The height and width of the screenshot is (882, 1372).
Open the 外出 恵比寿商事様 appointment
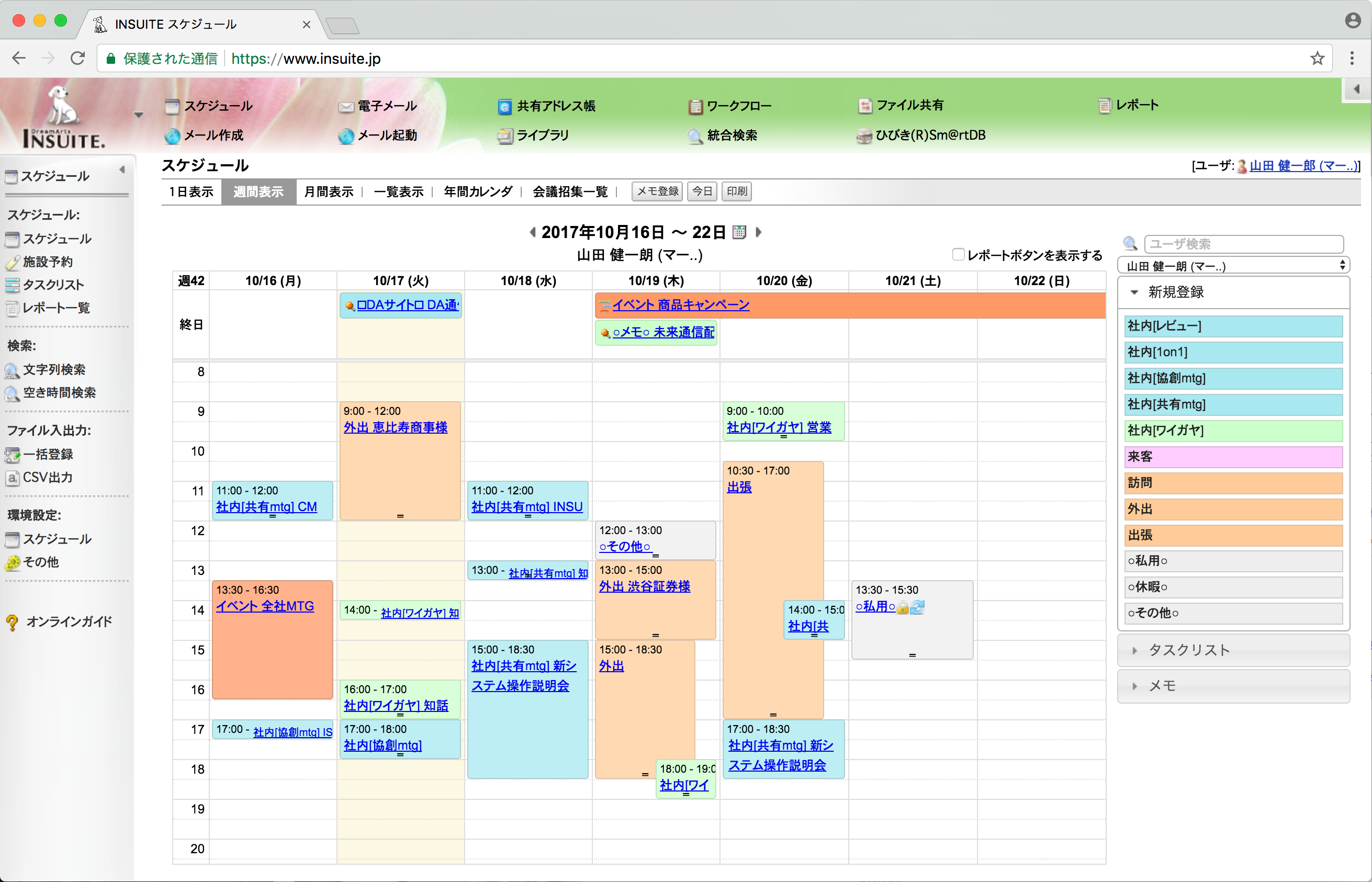tap(395, 427)
